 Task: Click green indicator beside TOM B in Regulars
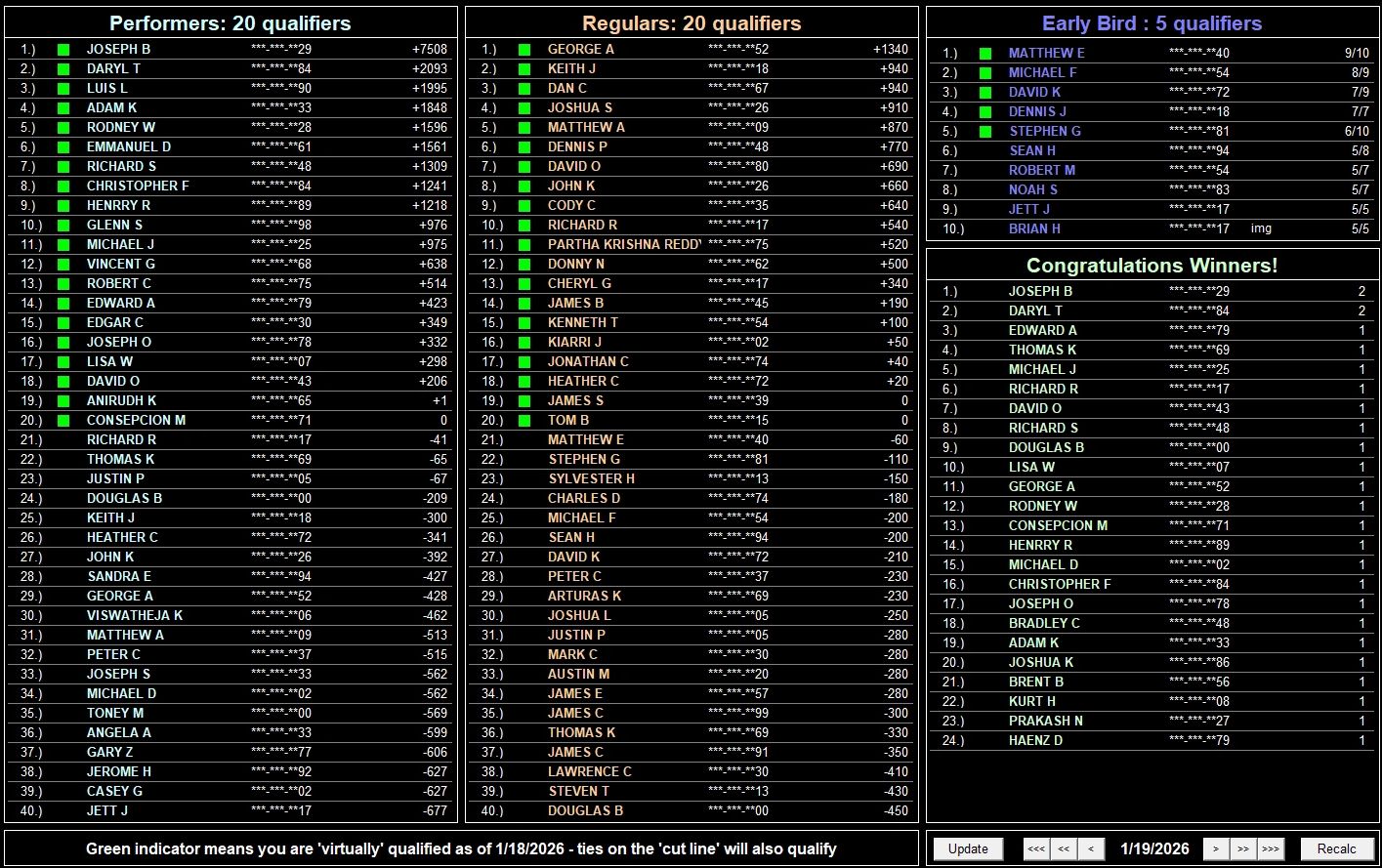(524, 420)
